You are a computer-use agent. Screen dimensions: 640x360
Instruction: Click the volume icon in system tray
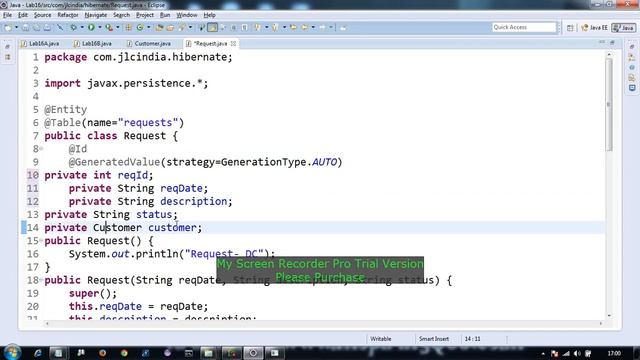[x=577, y=353]
